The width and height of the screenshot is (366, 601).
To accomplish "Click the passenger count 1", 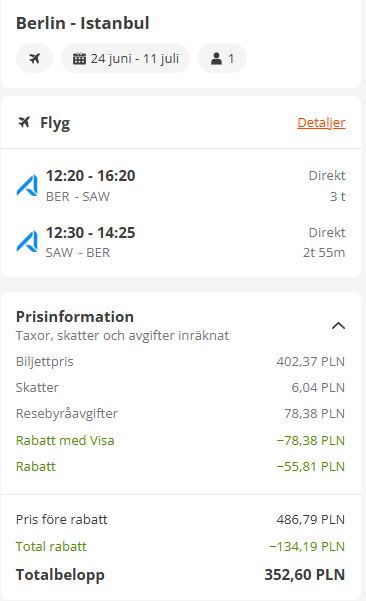I will pos(231,59).
